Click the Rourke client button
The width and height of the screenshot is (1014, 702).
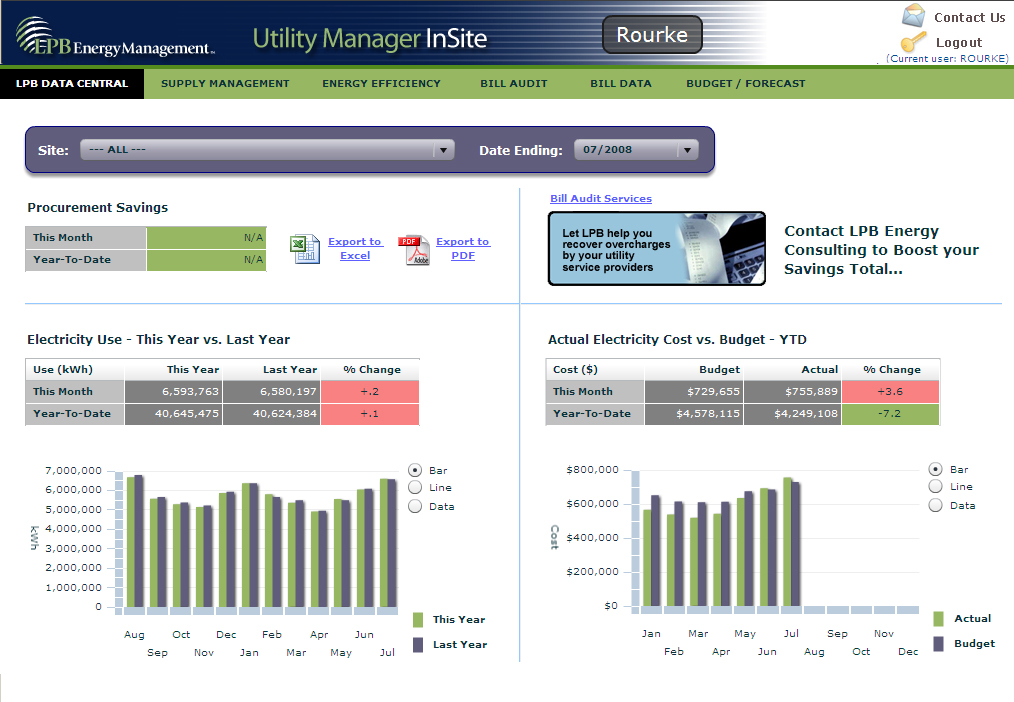[x=652, y=34]
